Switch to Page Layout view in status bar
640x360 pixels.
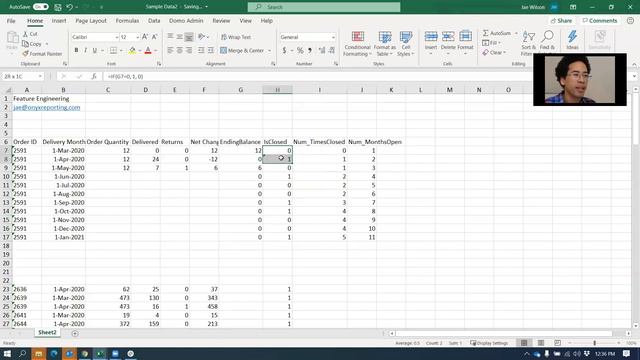tap(541, 343)
